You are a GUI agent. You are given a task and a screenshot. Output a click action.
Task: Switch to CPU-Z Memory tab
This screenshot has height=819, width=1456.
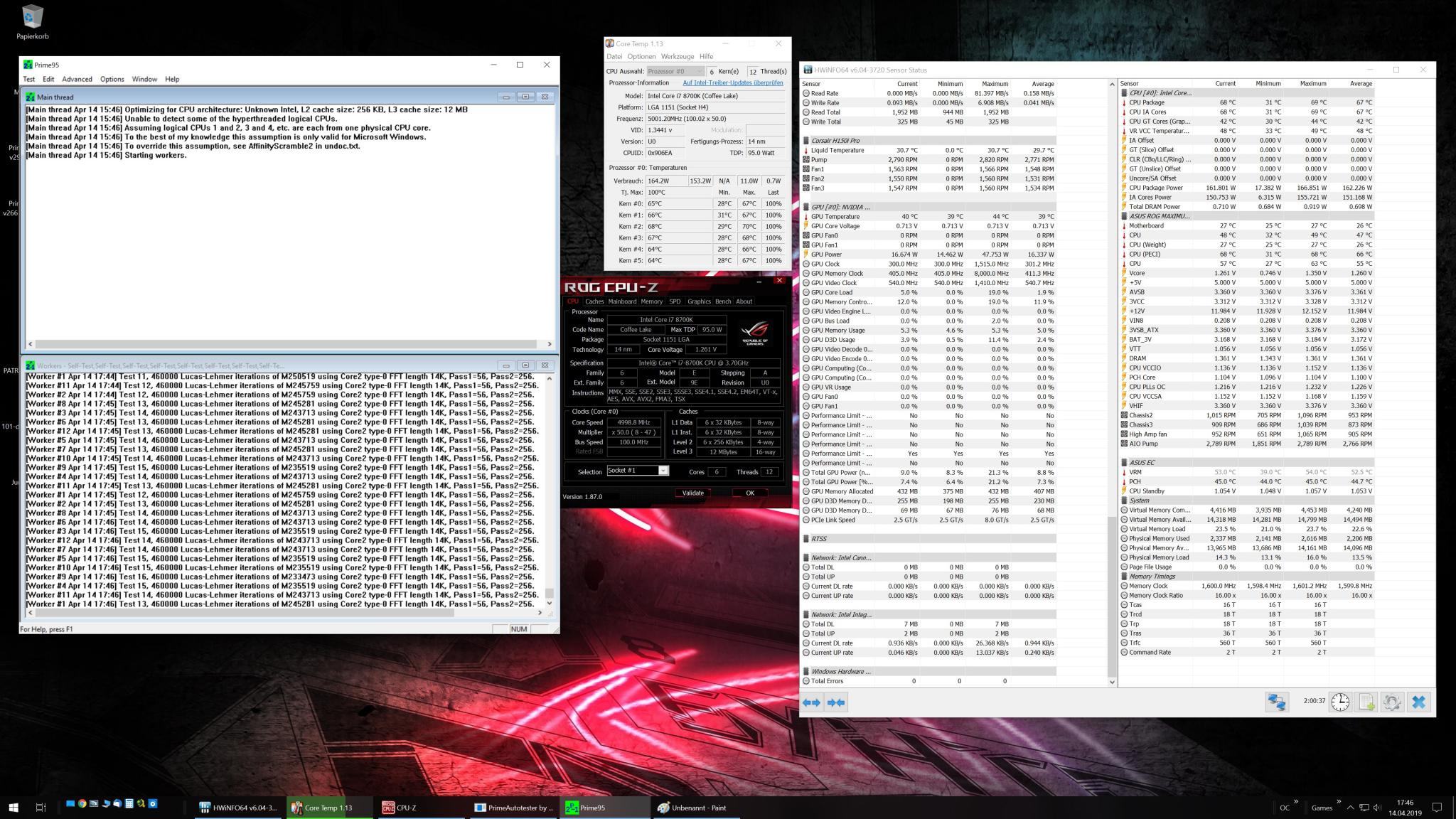(651, 301)
